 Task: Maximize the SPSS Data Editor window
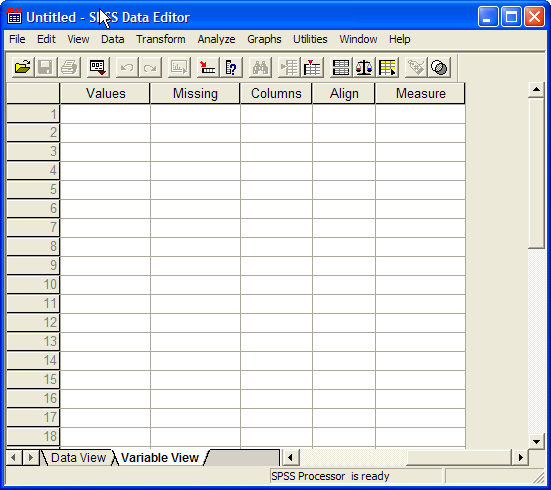coord(511,16)
